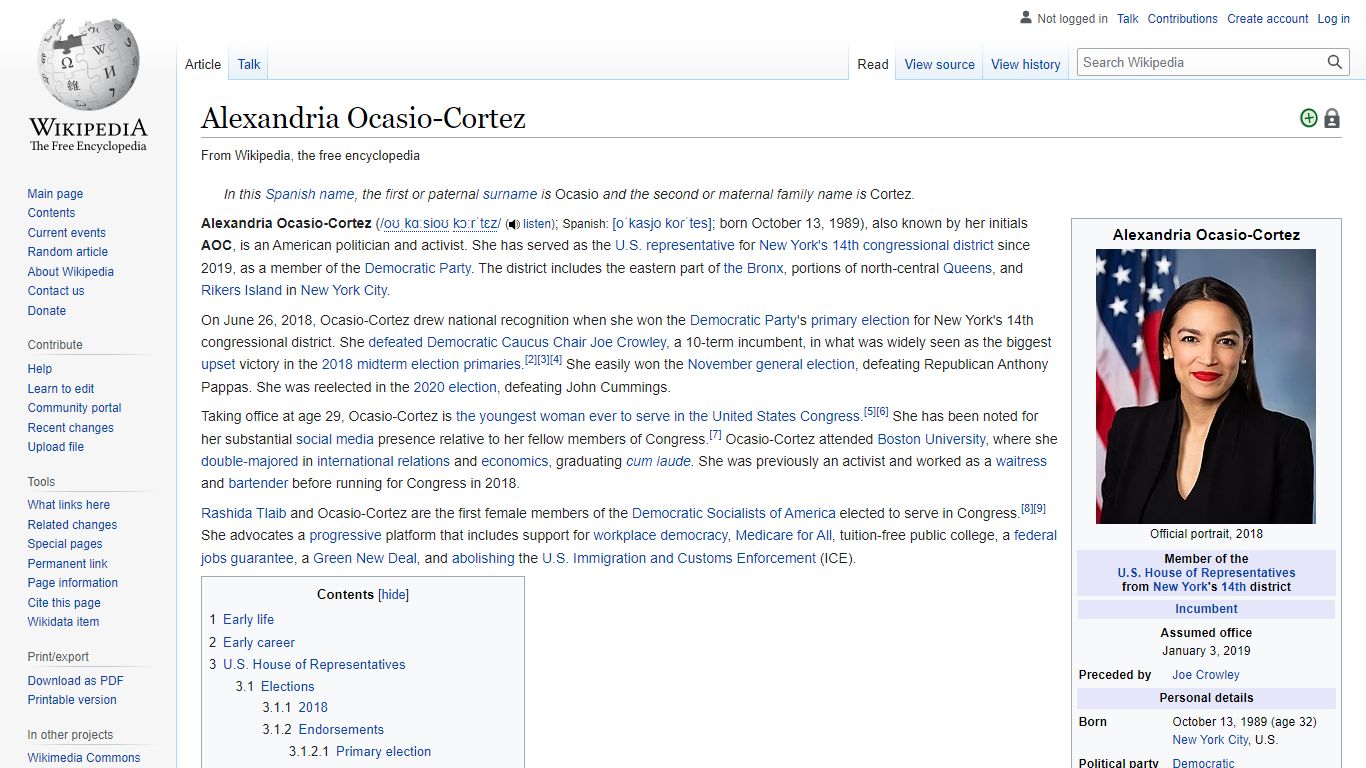1366x768 pixels.
Task: Open Medicare for All link
Action: (x=783, y=536)
